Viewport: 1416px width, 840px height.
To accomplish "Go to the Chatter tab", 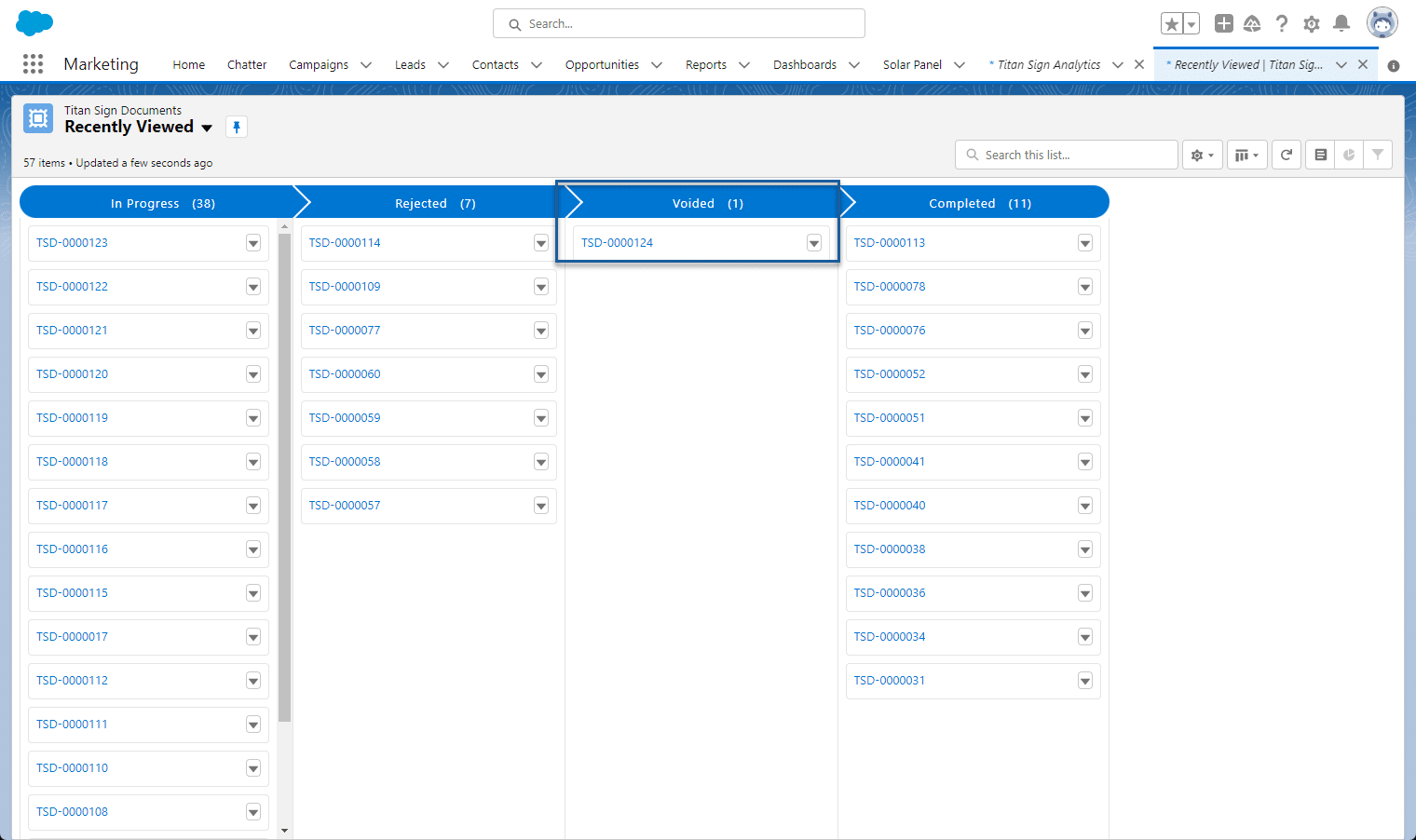I will pyautogui.click(x=247, y=65).
